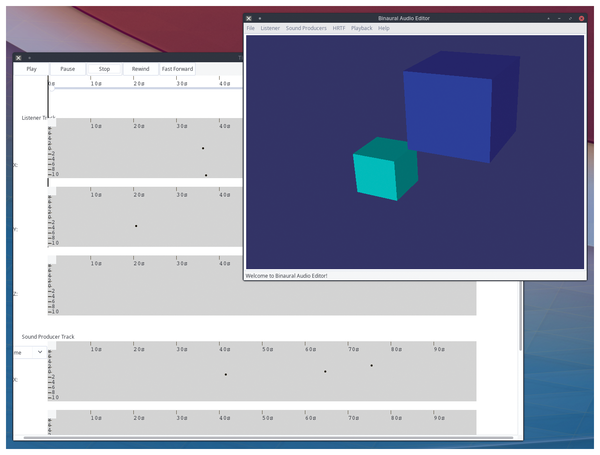Image resolution: width=600 pixels, height=455 pixels.
Task: Click the Sound Producer X track point near 40s
Action: [x=225, y=375]
